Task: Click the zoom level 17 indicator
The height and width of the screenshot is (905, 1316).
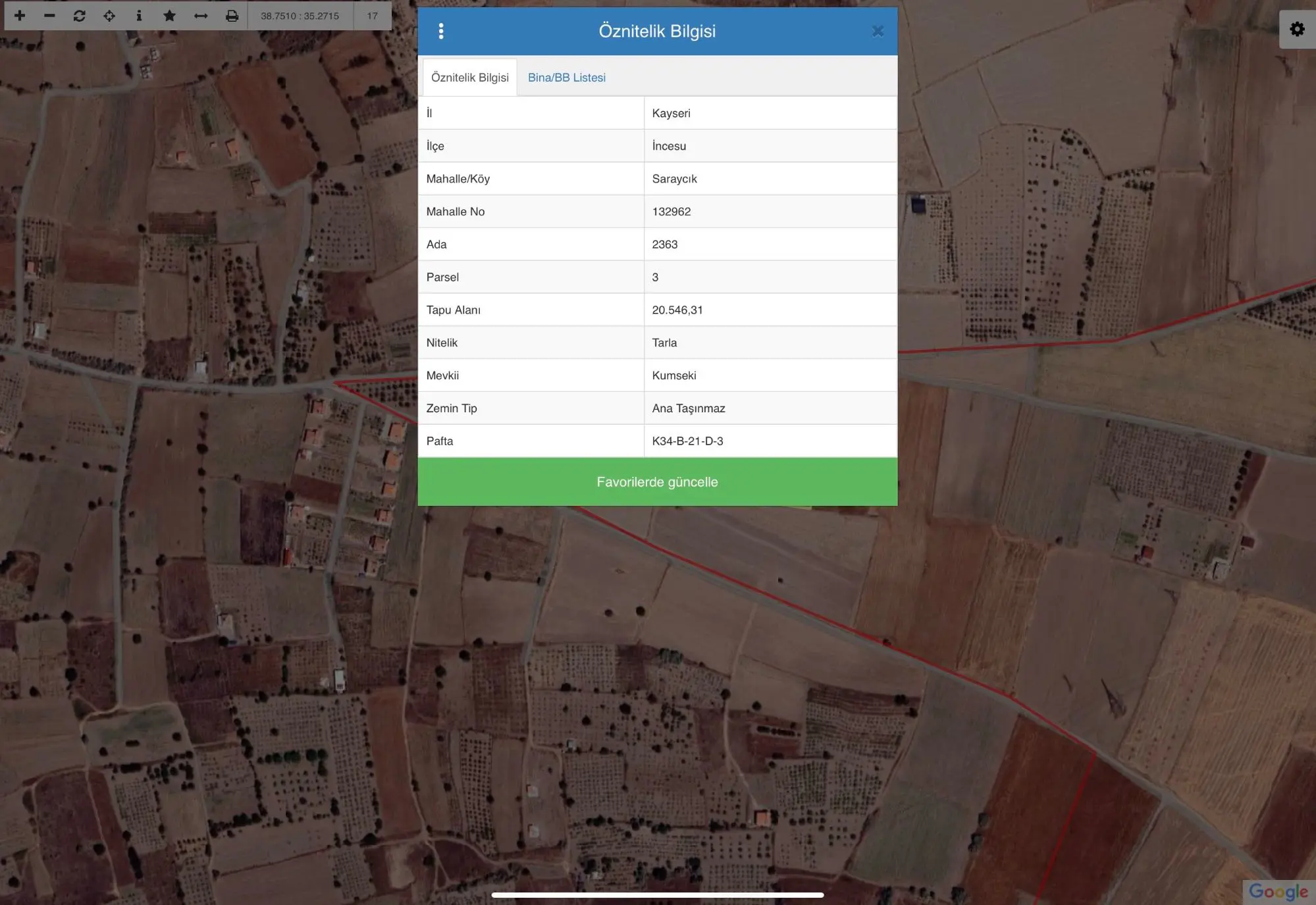Action: 373,15
